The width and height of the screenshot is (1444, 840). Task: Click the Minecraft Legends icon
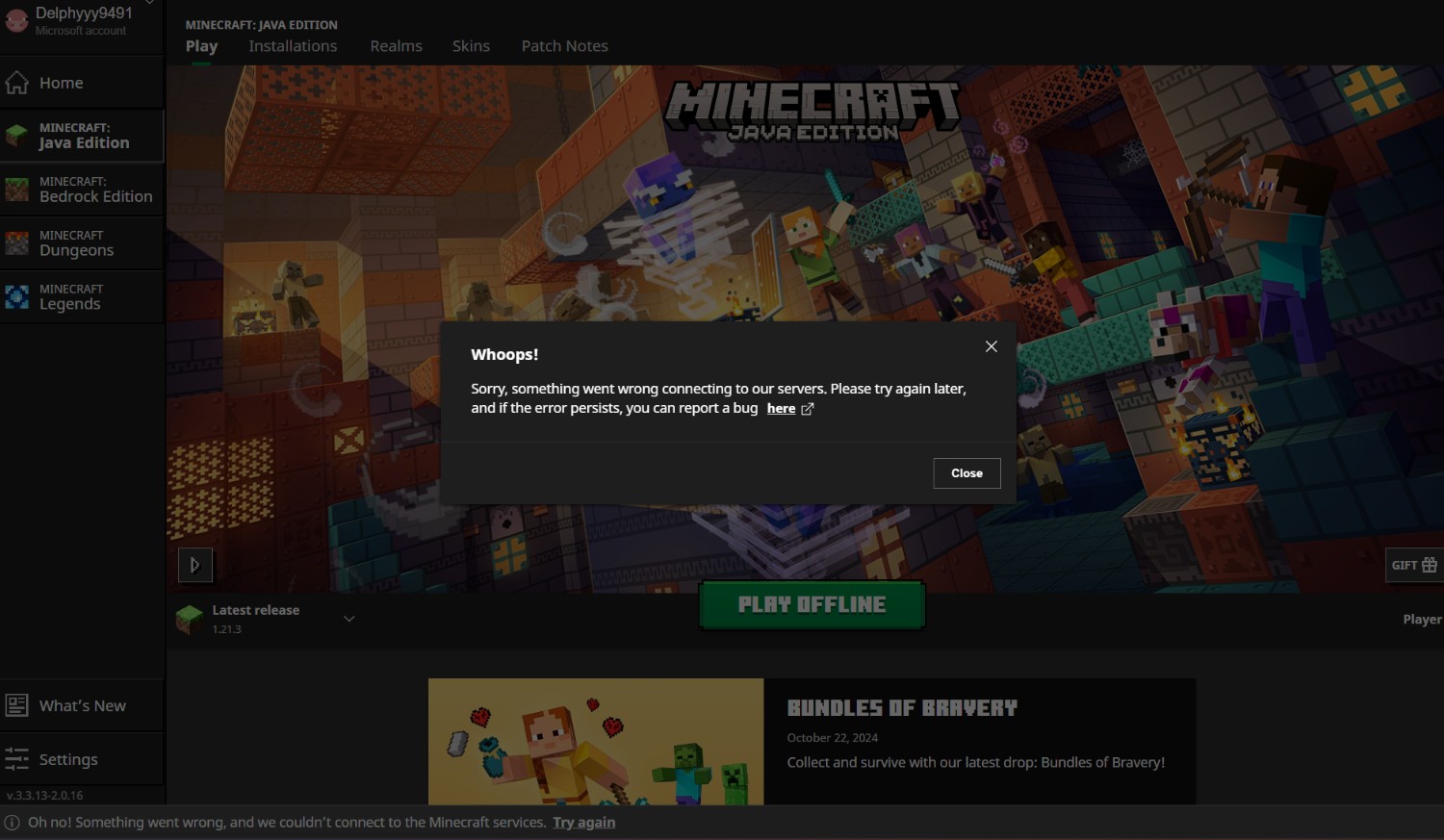click(16, 297)
